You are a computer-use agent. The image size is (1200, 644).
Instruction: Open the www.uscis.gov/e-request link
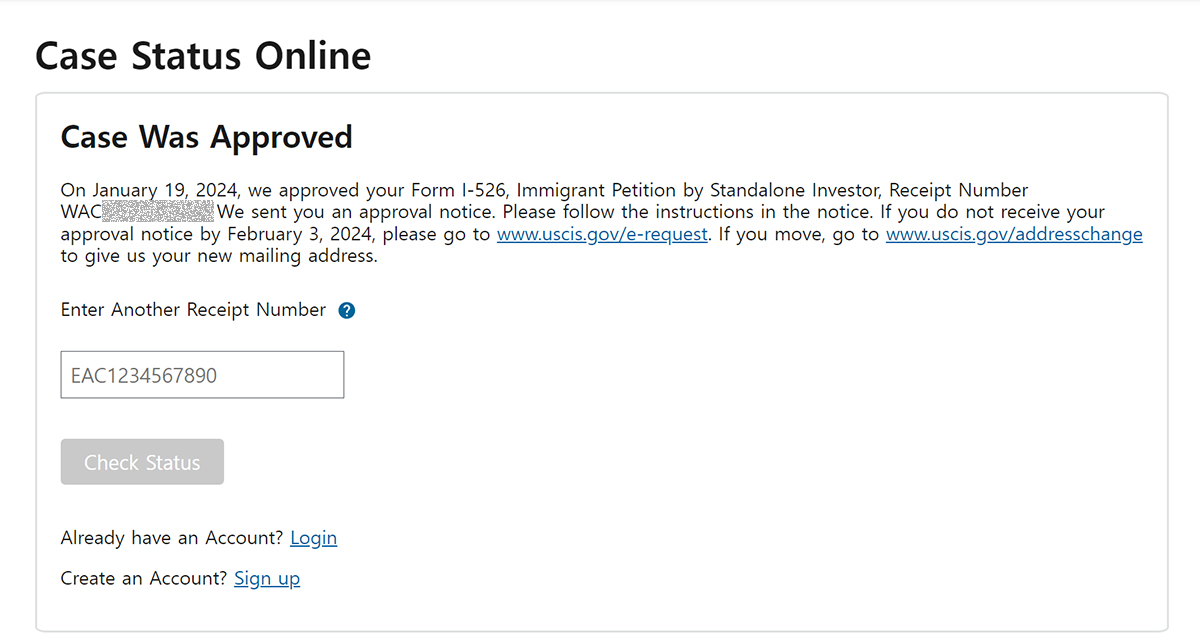[602, 234]
